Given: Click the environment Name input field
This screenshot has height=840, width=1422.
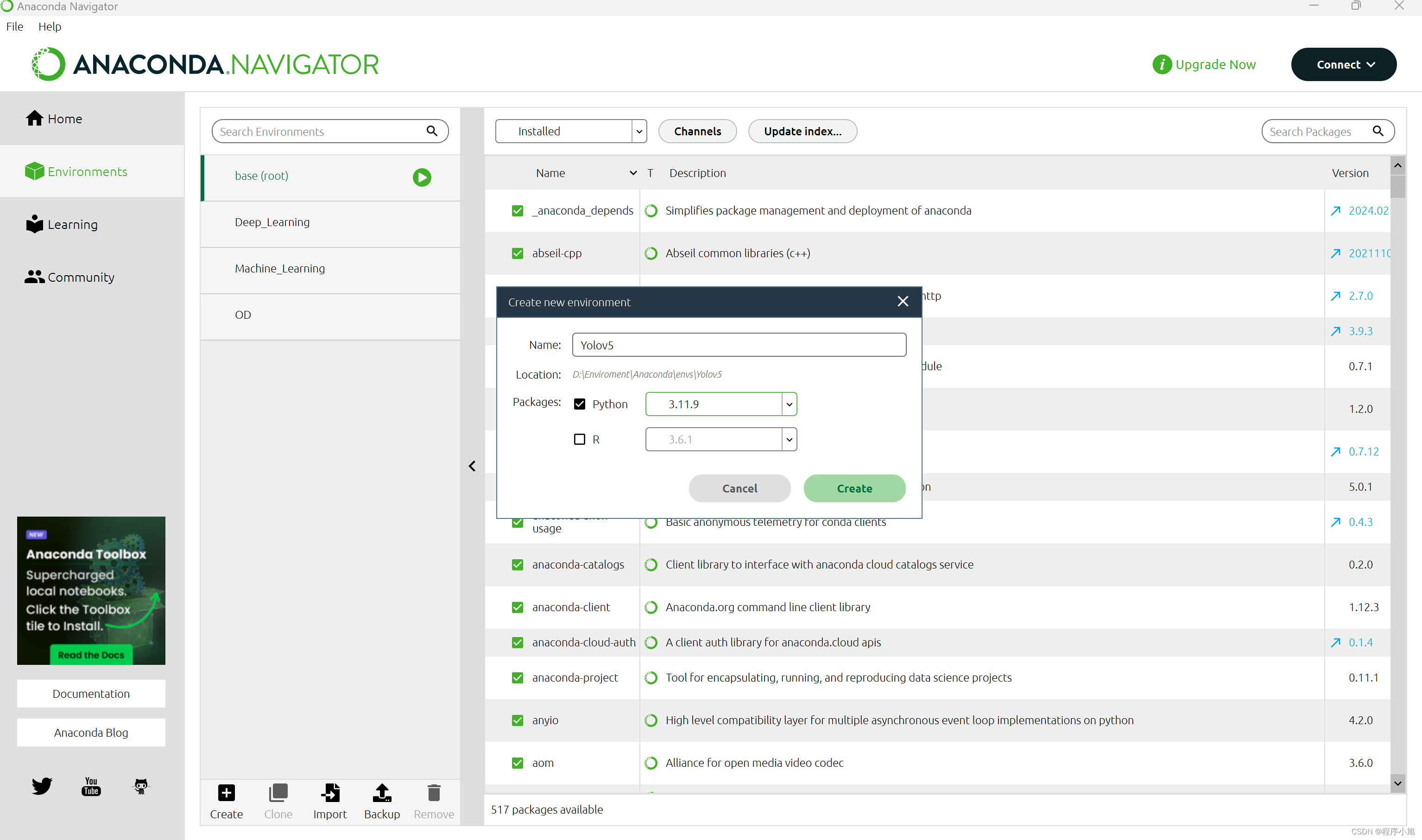Looking at the screenshot, I should [x=739, y=345].
